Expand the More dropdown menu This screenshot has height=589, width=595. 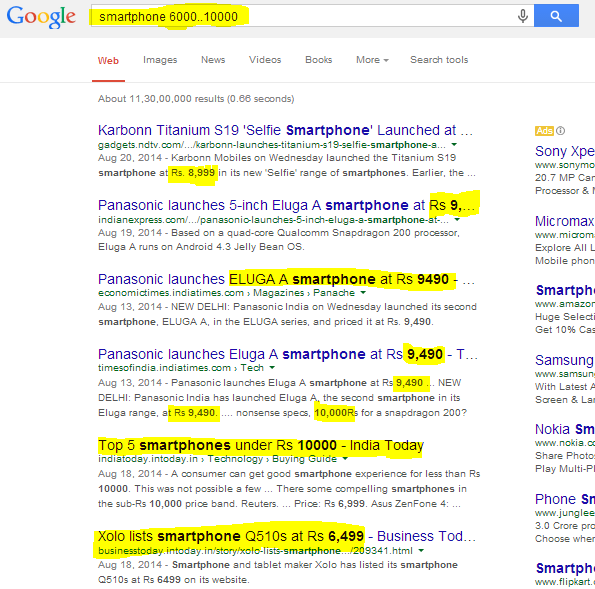[x=372, y=60]
